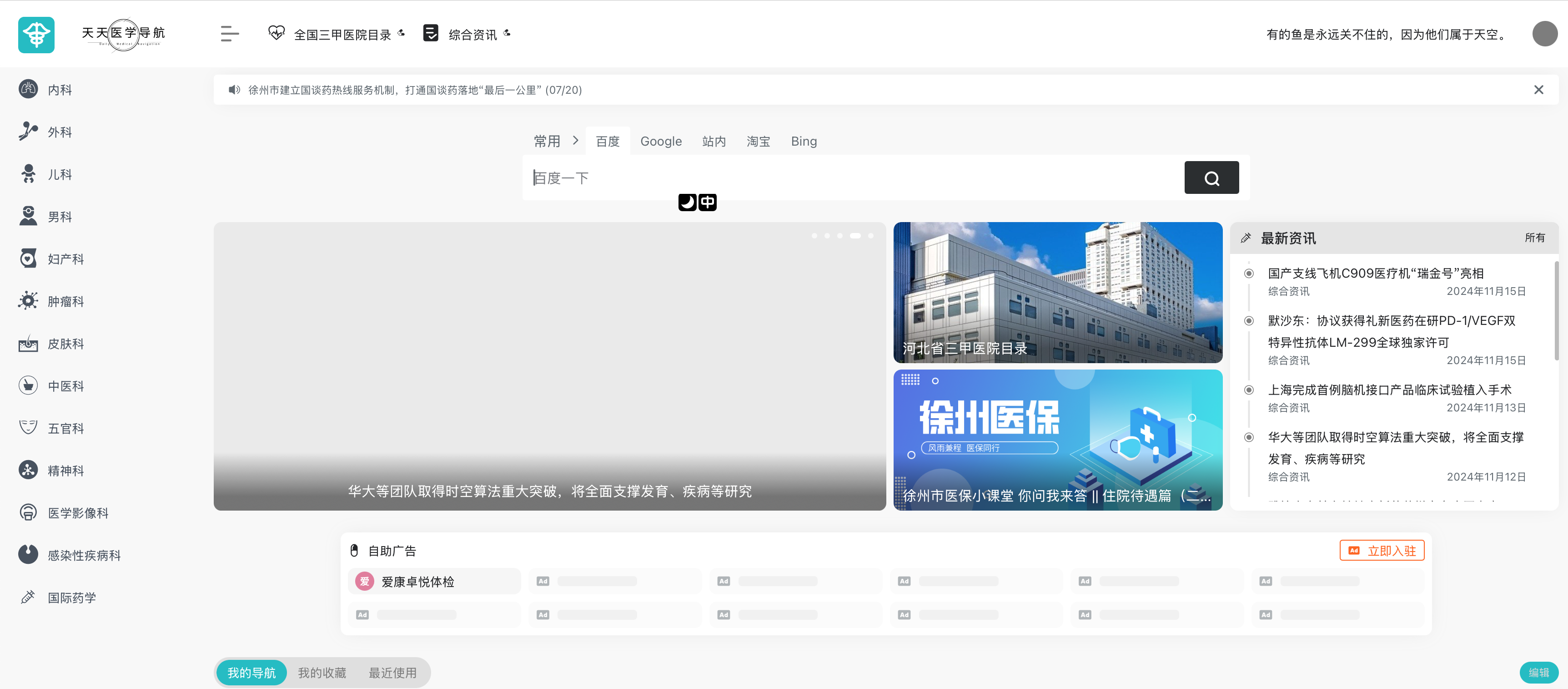The height and width of the screenshot is (689, 1568).
Task: Toggle dark mode with the moon icon
Action: click(687, 202)
